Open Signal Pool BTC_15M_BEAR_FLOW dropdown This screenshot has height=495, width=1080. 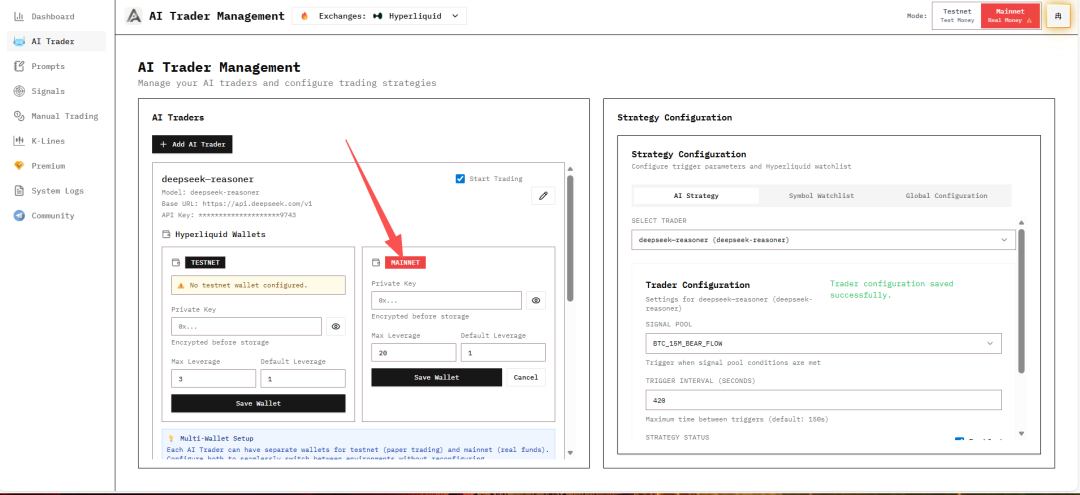[823, 343]
